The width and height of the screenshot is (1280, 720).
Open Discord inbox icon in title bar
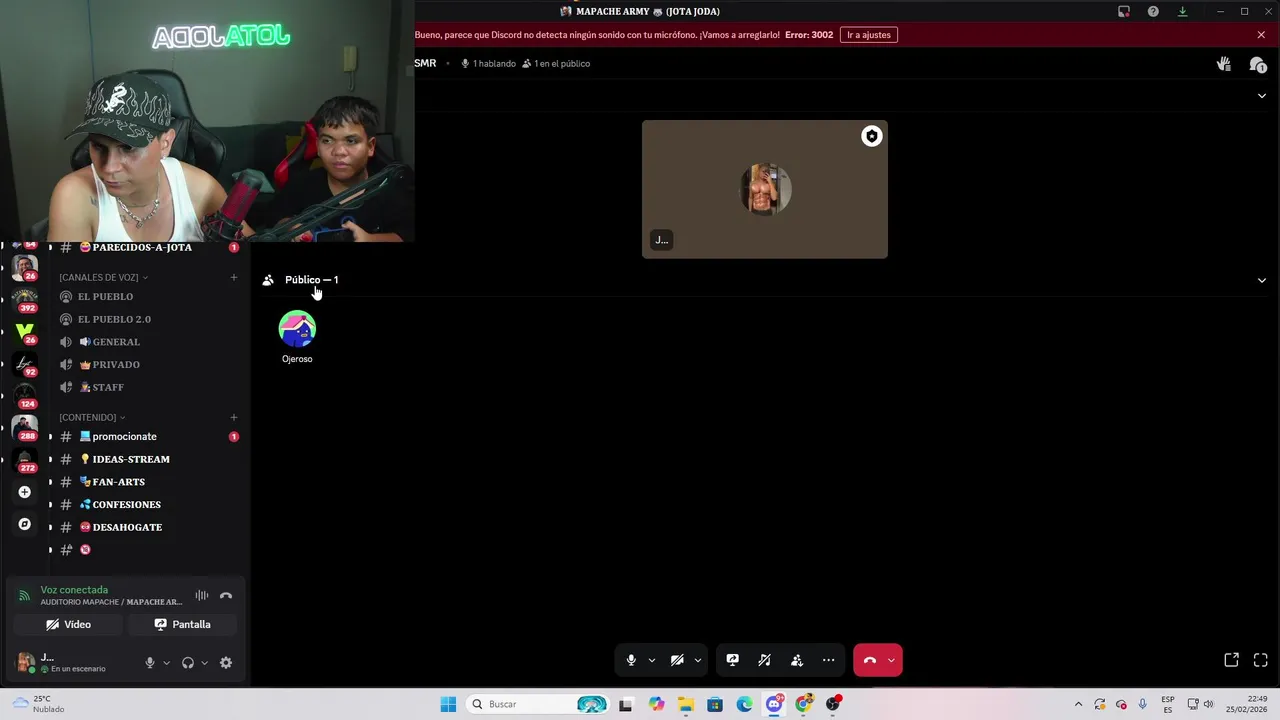(x=1124, y=12)
